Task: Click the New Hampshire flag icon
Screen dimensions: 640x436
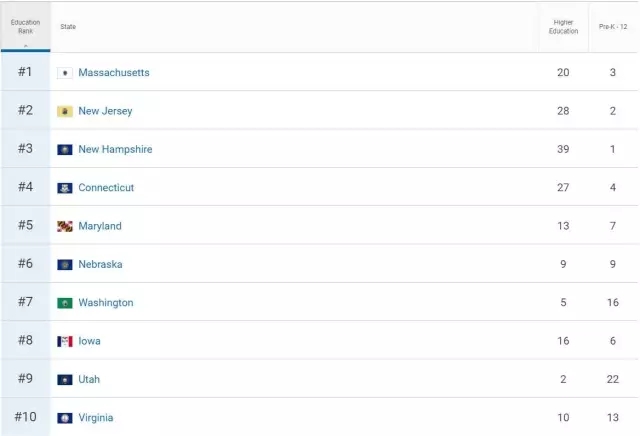Action: [65, 150]
